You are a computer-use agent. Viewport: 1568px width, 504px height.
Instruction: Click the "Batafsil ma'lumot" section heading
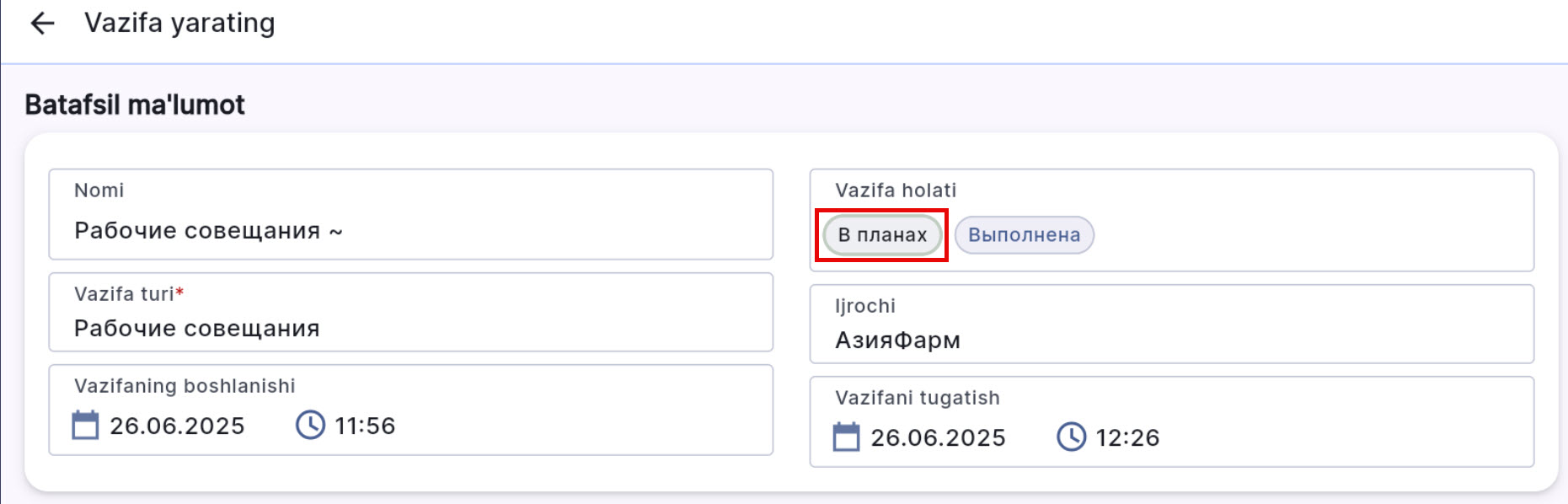pyautogui.click(x=135, y=105)
